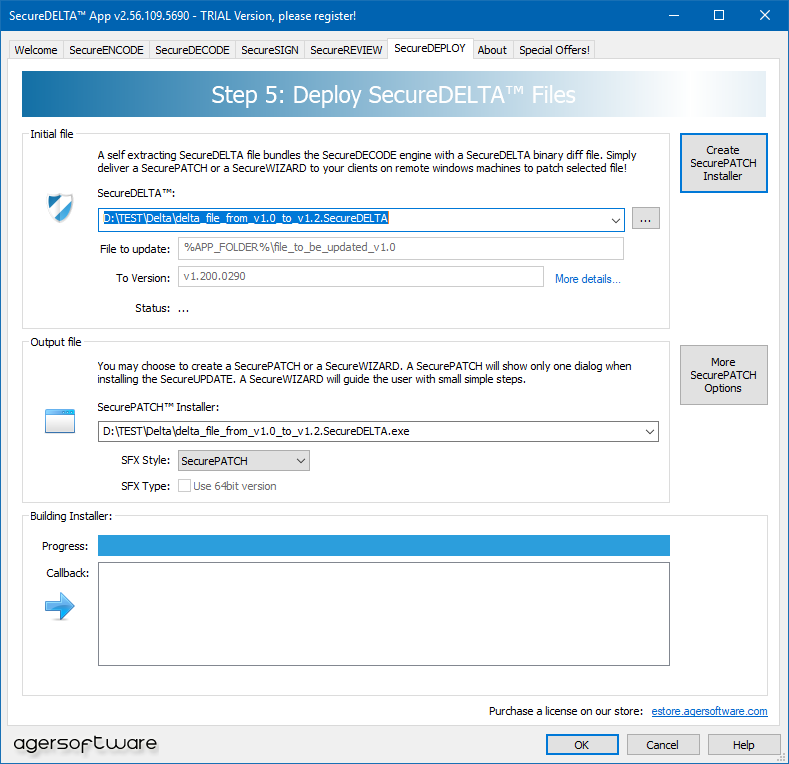Open More SecurePATCH Options
The height and width of the screenshot is (764, 789).
pyautogui.click(x=723, y=375)
